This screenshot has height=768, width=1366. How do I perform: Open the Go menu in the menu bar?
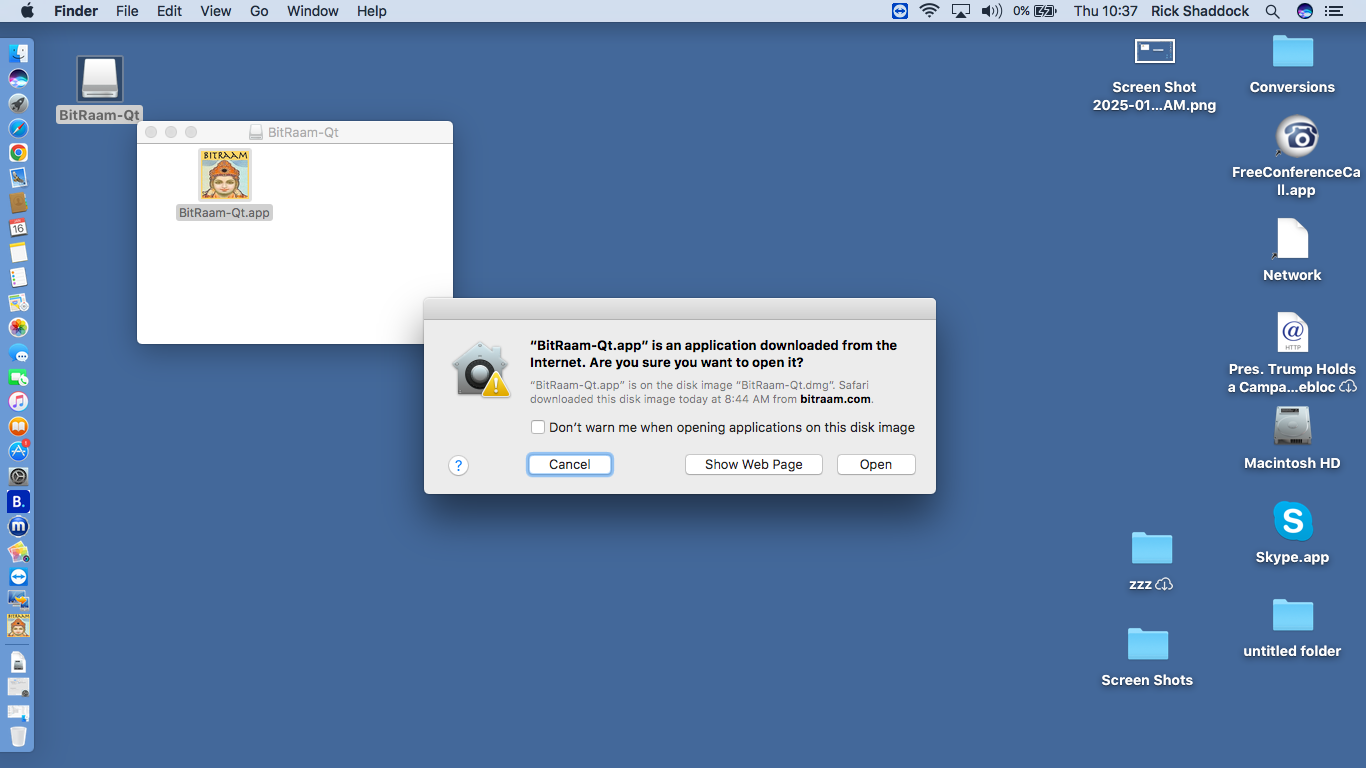(x=259, y=11)
